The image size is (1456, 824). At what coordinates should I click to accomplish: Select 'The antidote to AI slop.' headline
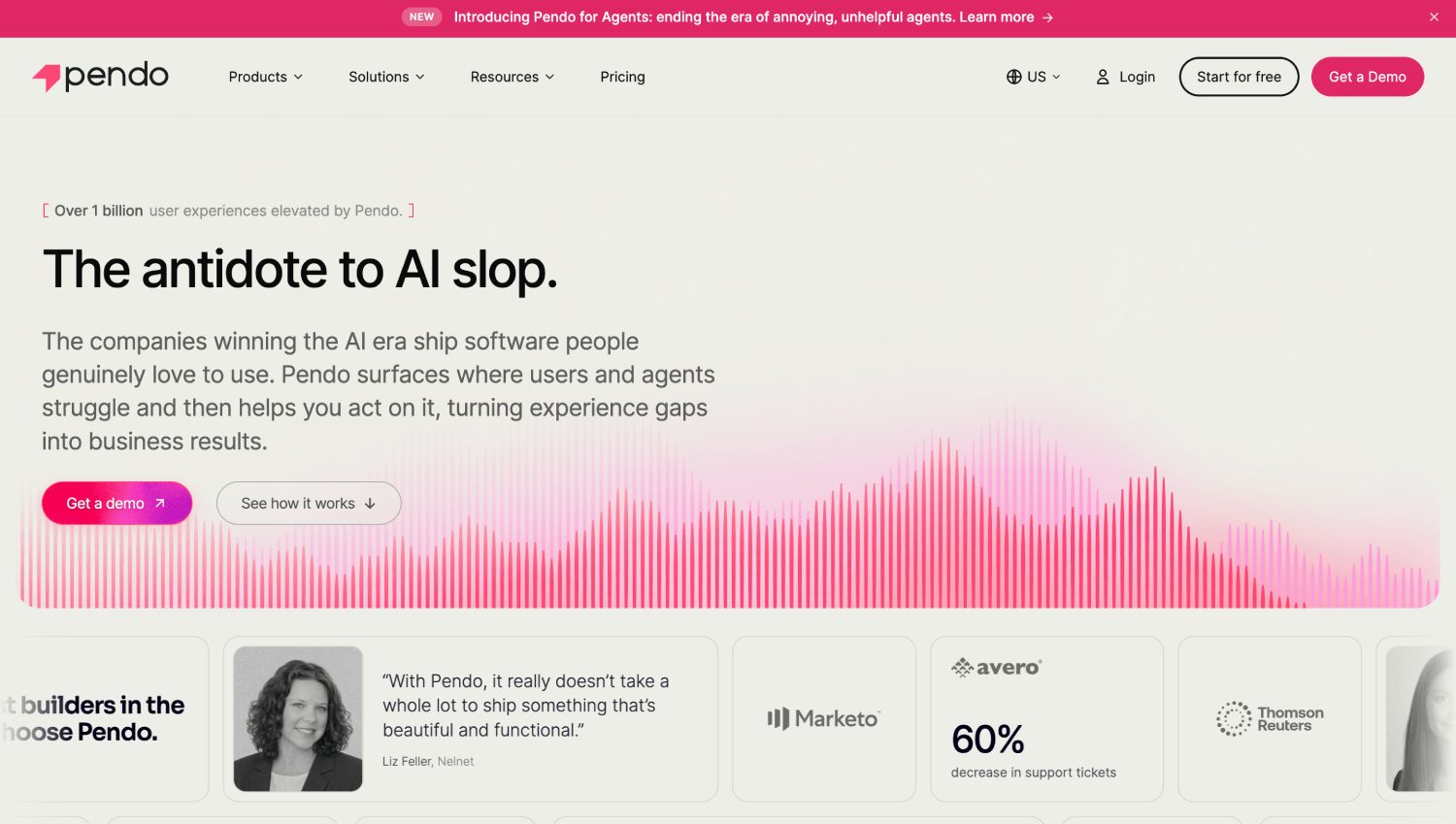[300, 269]
